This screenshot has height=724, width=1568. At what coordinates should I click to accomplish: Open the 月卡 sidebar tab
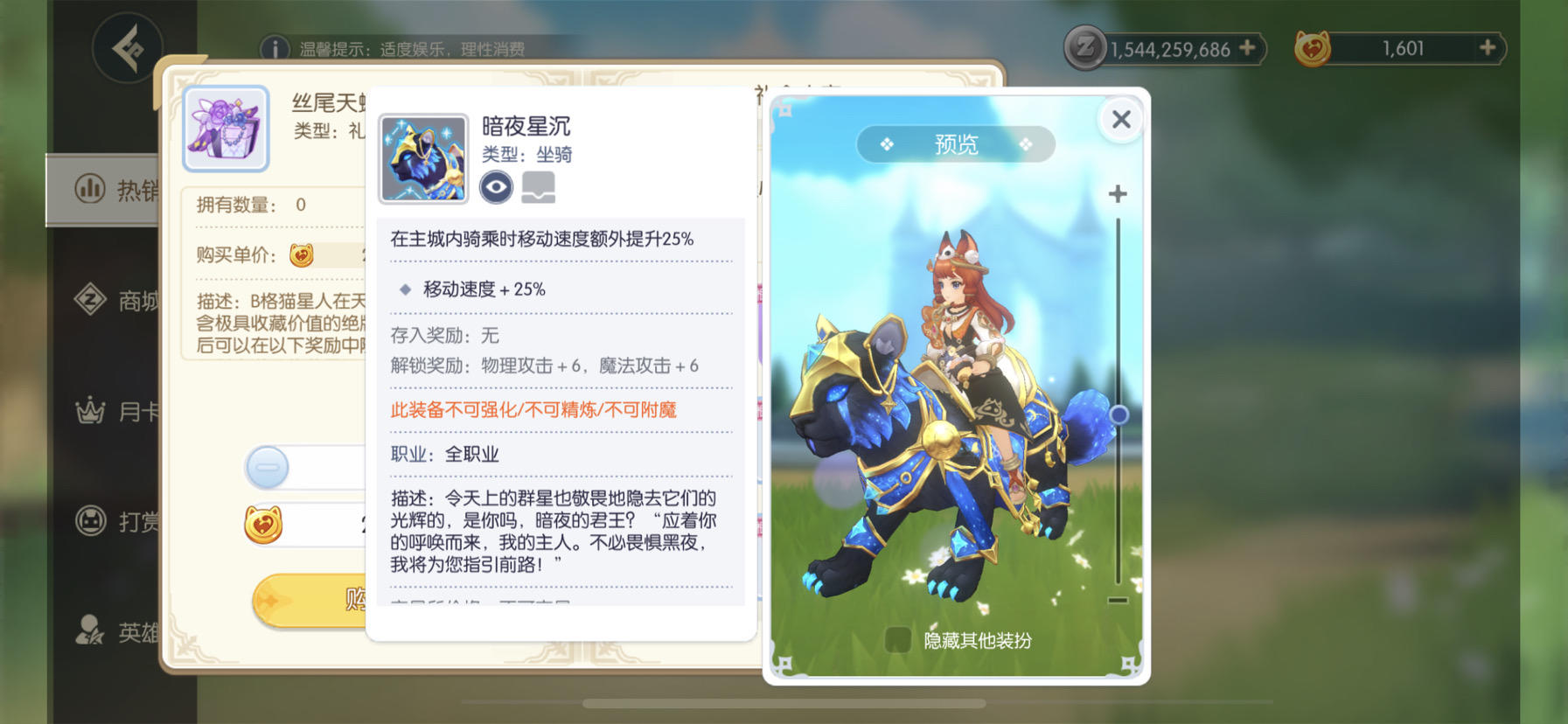(117, 411)
